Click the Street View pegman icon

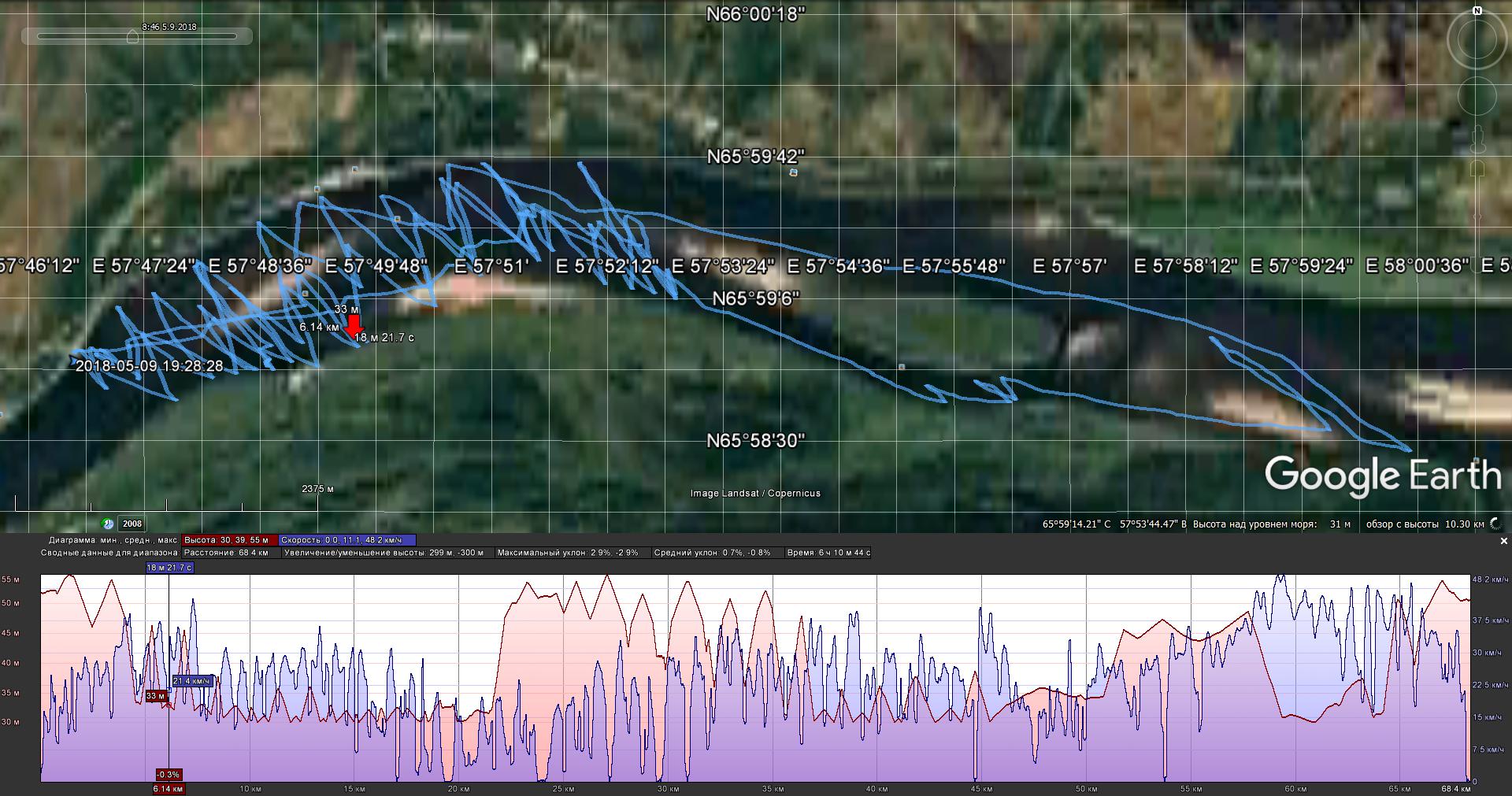[x=1477, y=139]
